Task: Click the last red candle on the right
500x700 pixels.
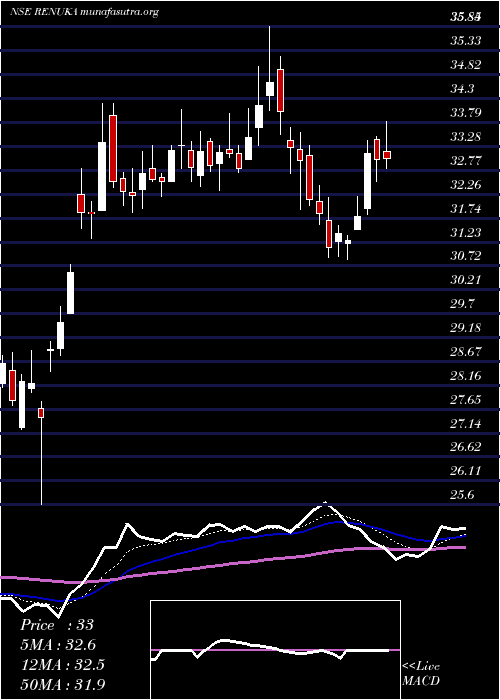Action: (387, 154)
